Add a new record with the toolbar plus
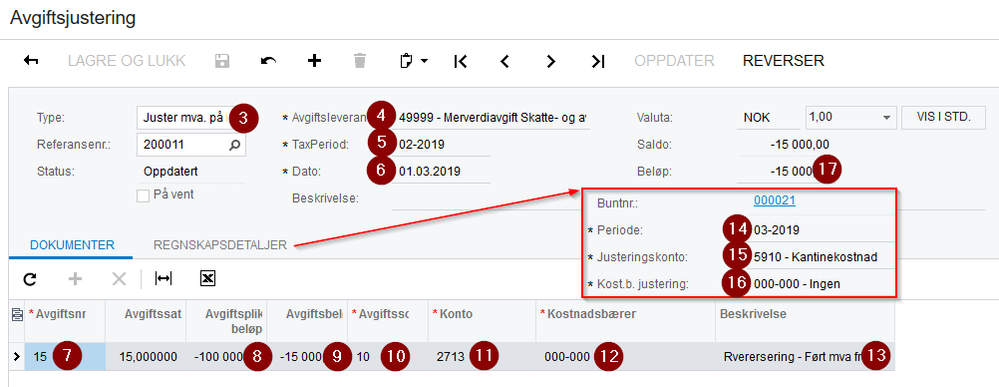Image resolution: width=999 pixels, height=387 pixels. [314, 61]
